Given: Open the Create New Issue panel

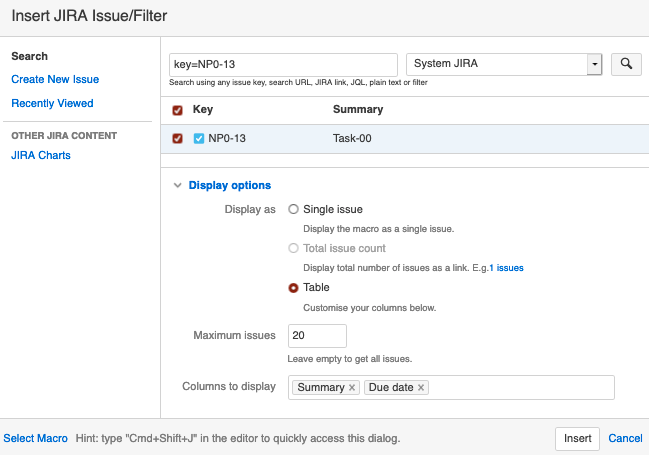Looking at the screenshot, I should [55, 79].
